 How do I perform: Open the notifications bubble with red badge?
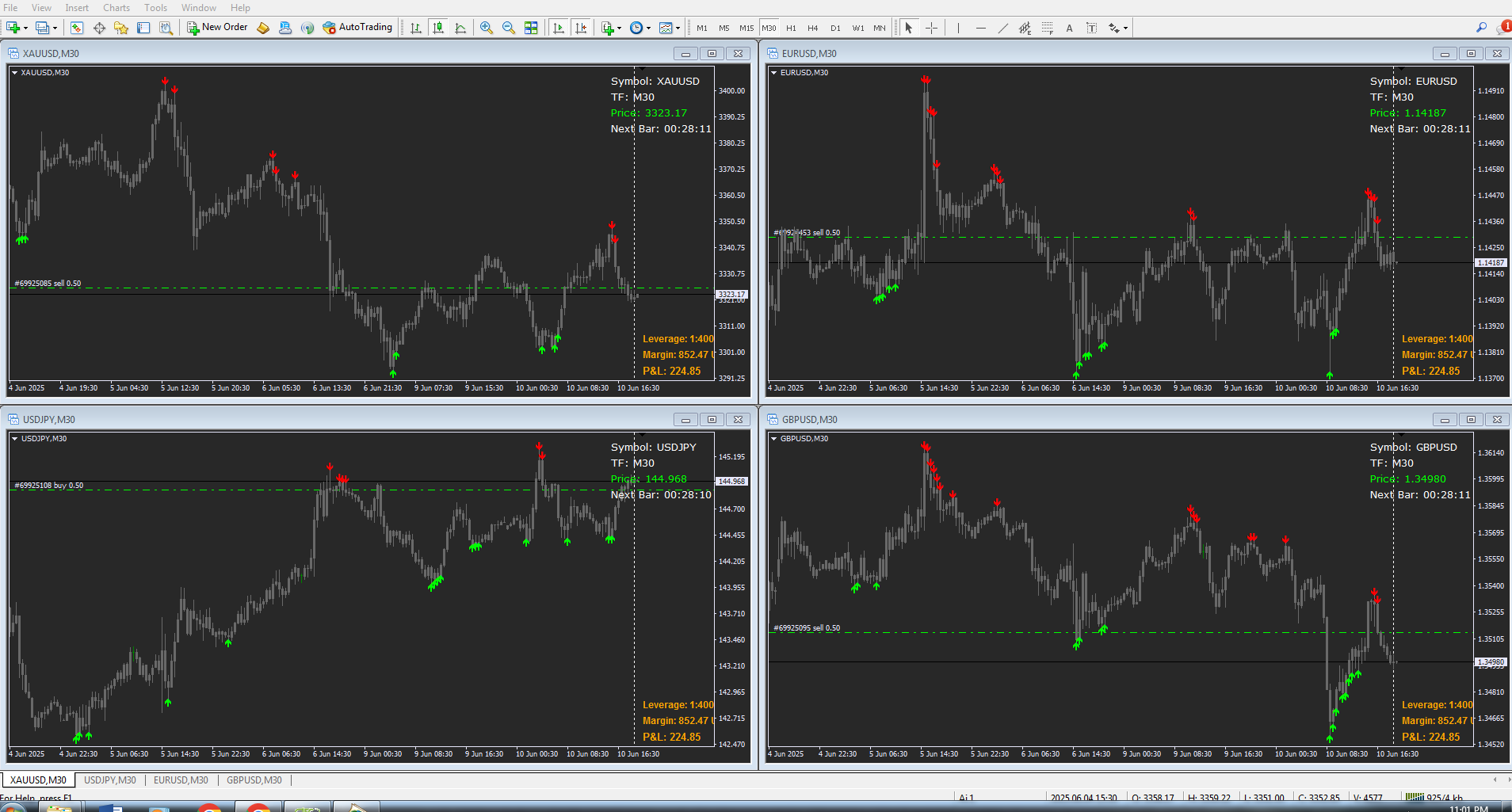(1504, 28)
